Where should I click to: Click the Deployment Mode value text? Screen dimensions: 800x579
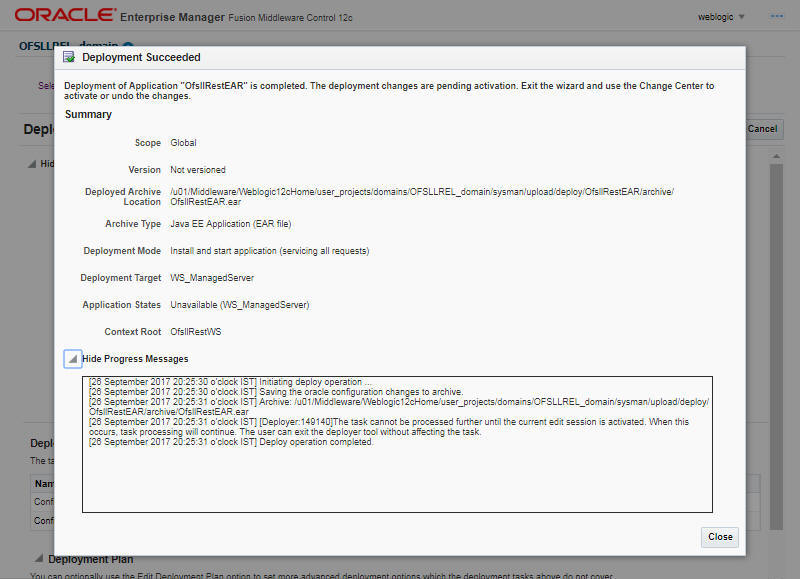point(269,251)
